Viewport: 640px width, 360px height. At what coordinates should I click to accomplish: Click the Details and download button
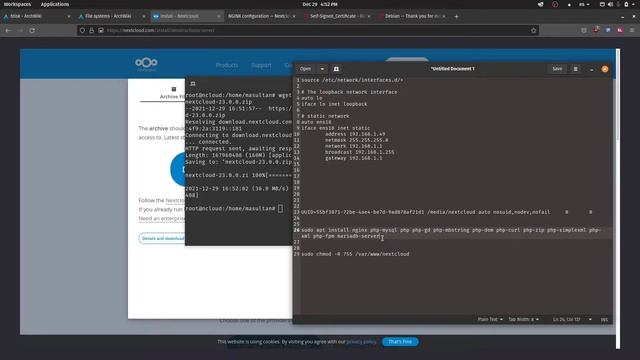163,238
